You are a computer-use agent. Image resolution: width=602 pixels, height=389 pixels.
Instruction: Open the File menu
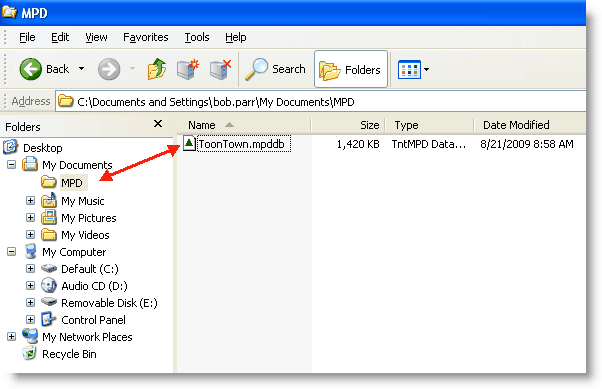coord(27,37)
